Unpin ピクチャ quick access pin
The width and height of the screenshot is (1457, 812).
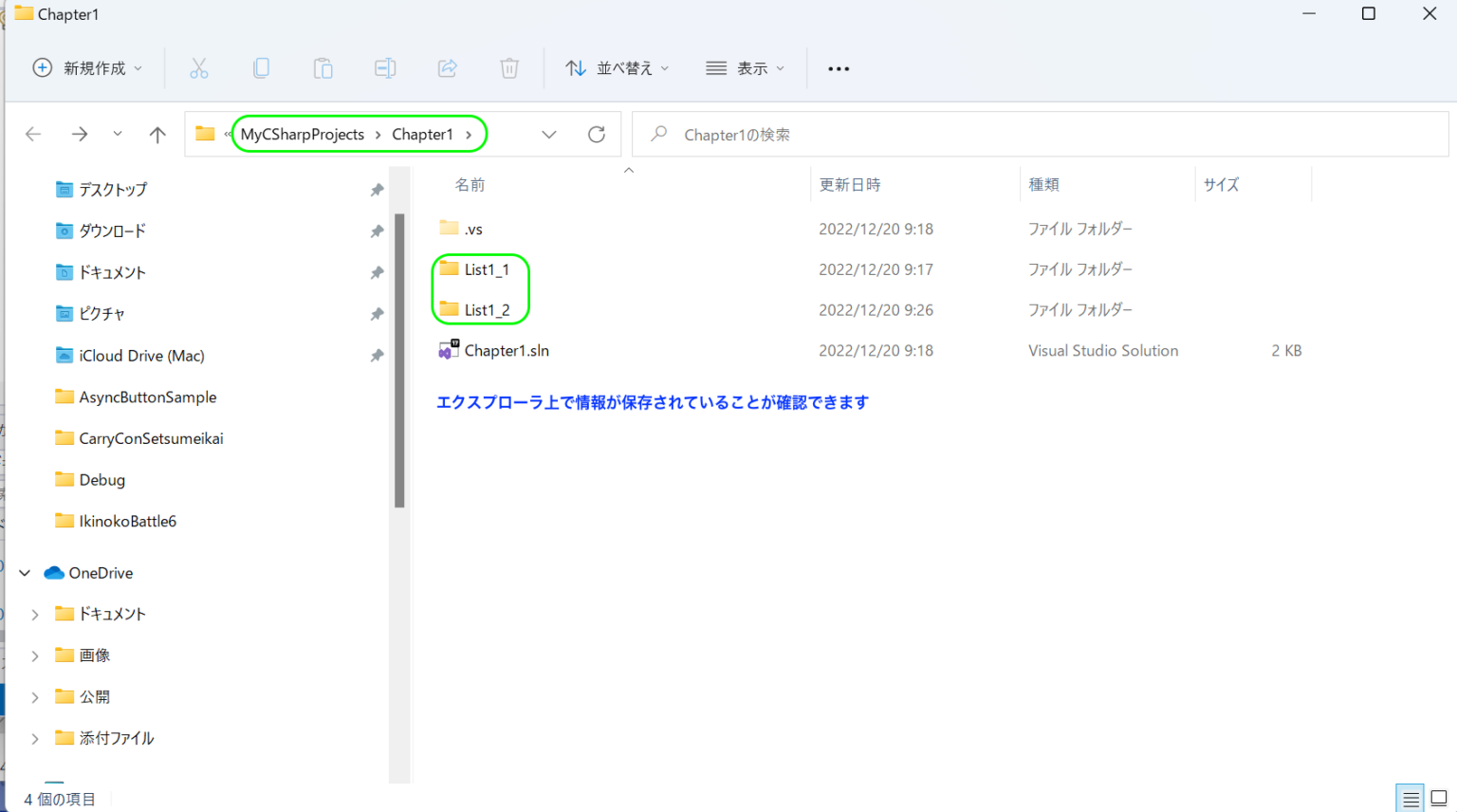[377, 314]
